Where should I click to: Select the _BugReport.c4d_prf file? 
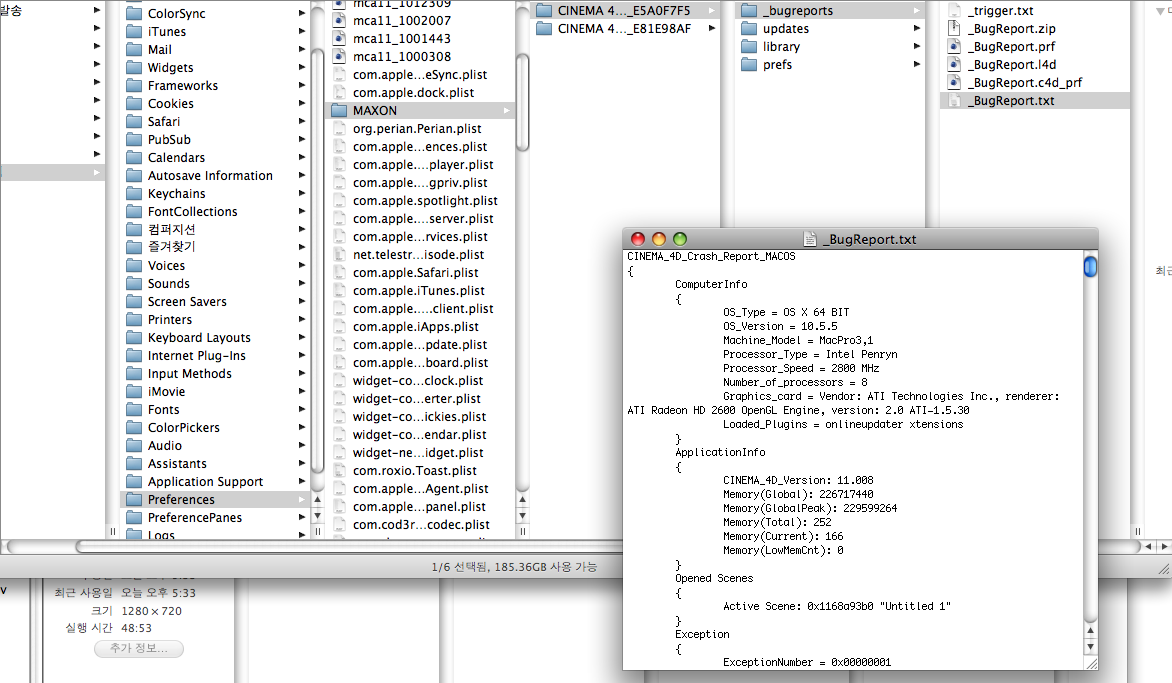1024,82
